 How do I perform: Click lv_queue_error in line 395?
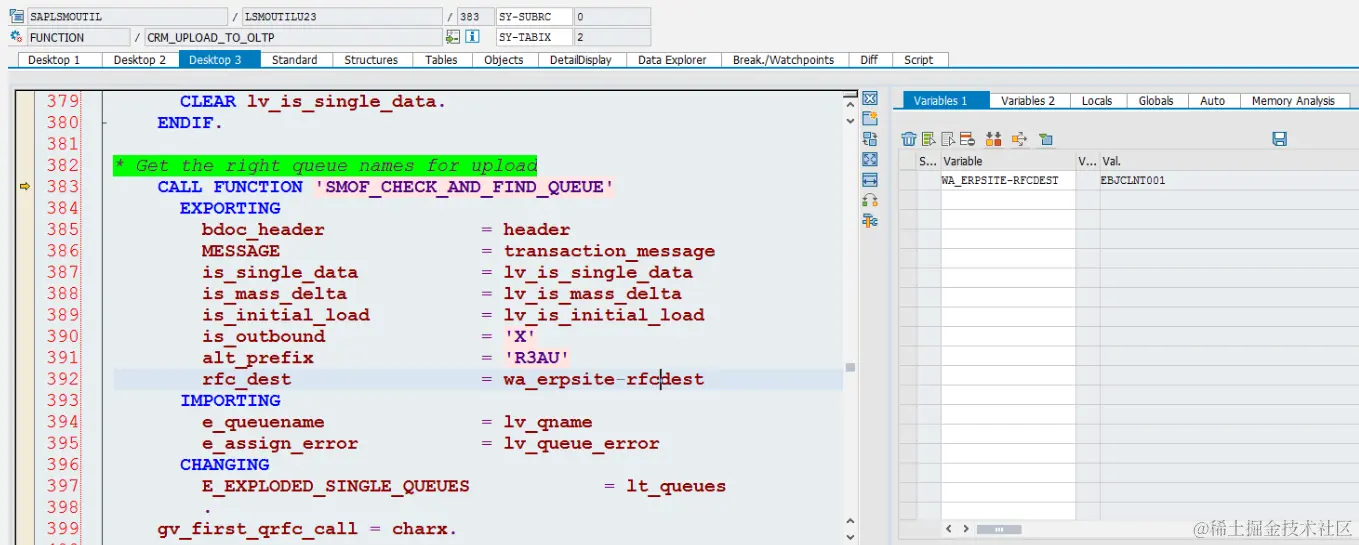point(581,443)
